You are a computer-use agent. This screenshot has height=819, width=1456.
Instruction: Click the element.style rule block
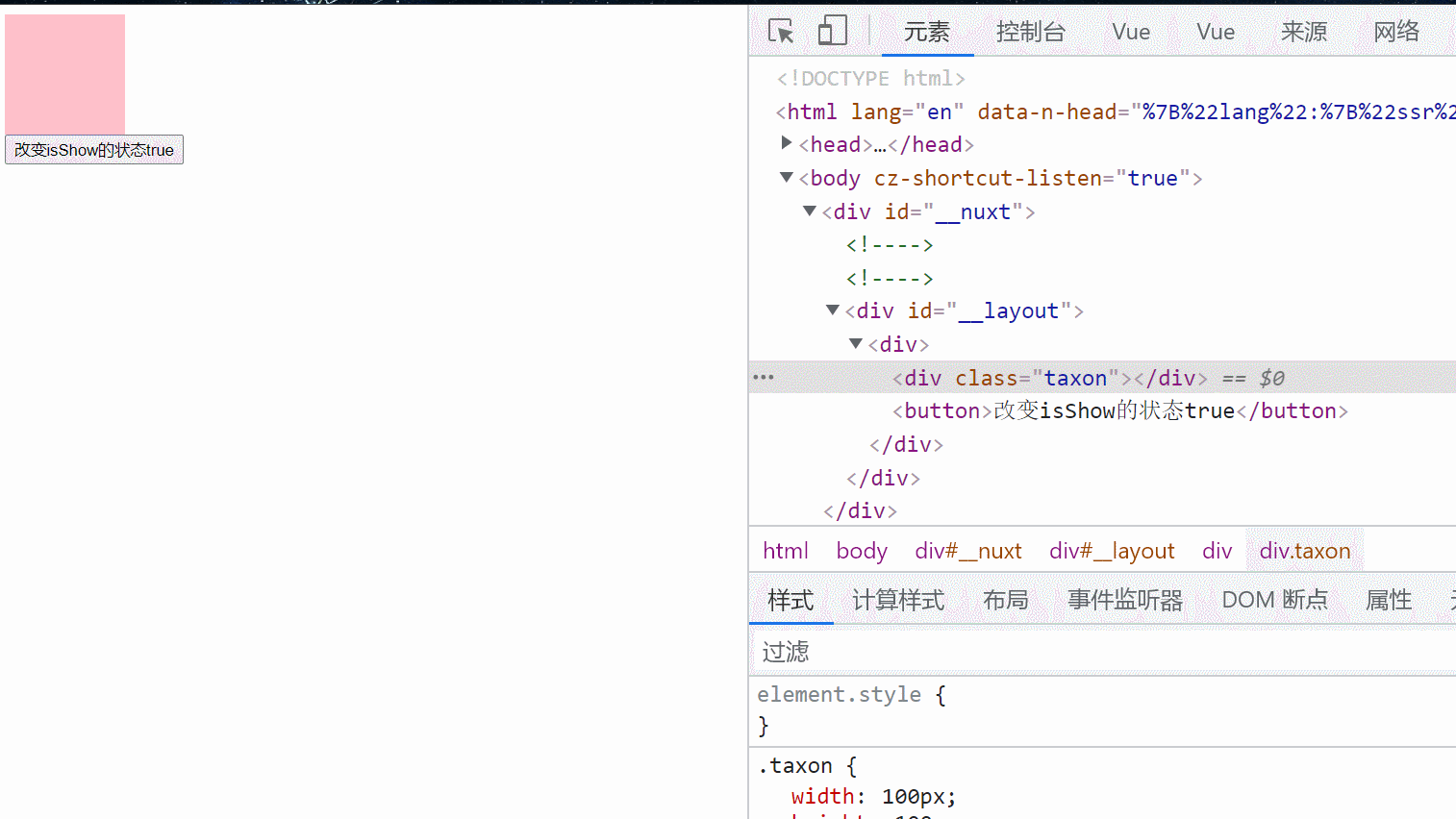[x=1102, y=709]
